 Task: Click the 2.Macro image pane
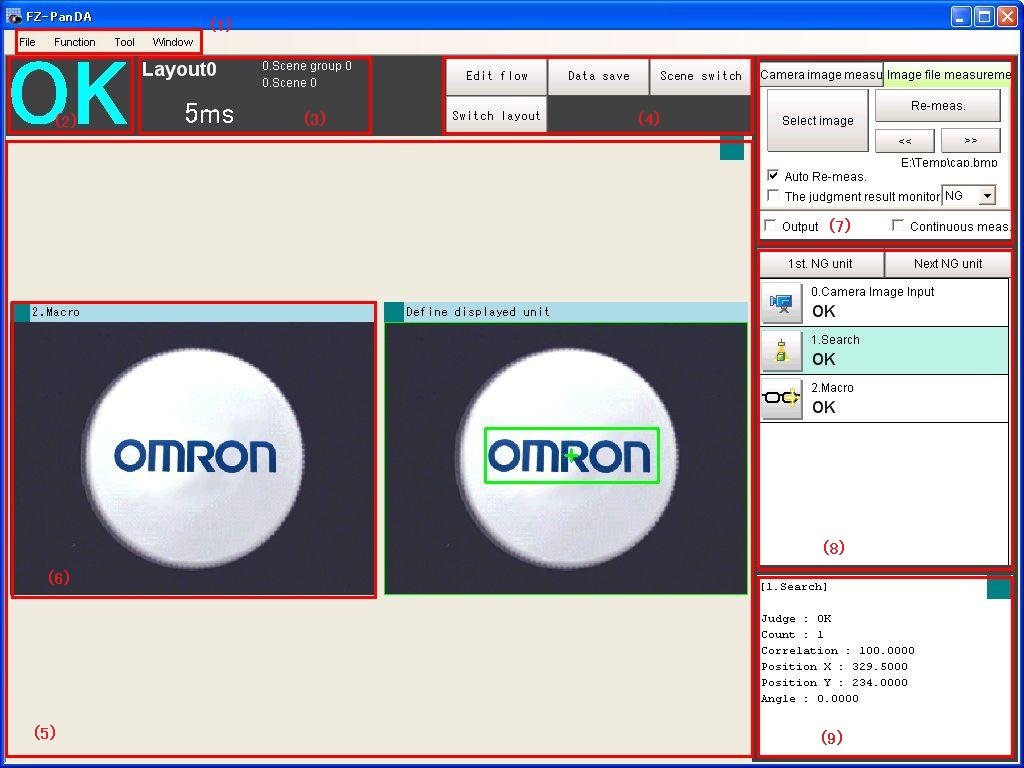coord(194,458)
